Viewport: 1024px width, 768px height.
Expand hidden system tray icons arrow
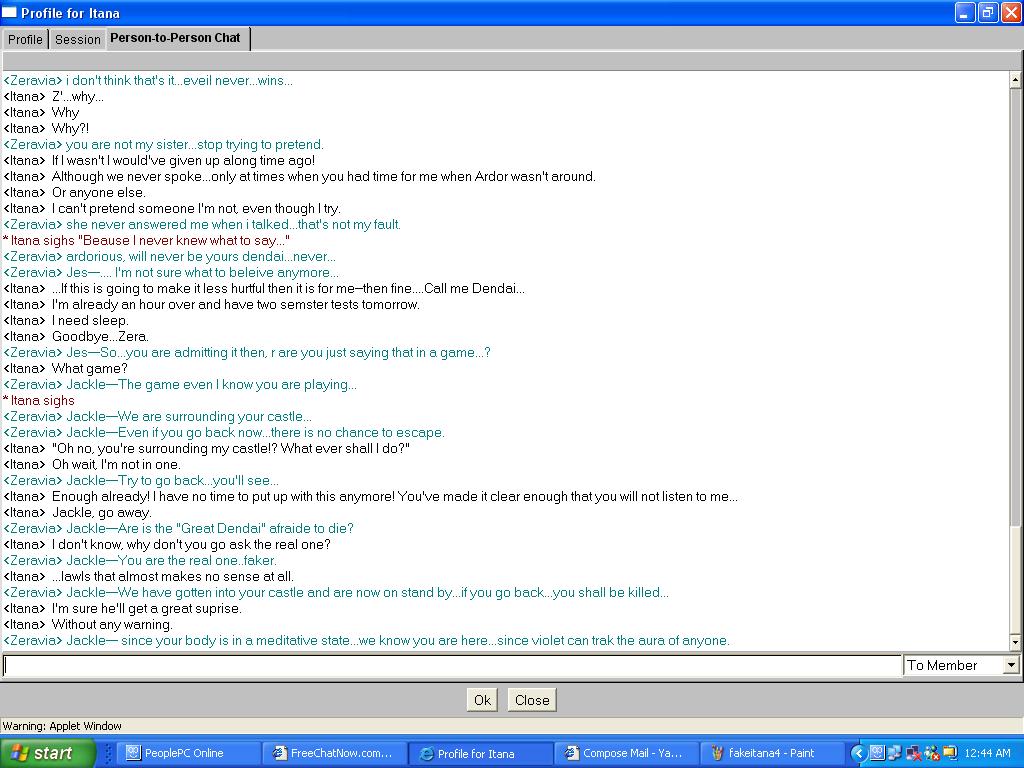click(x=857, y=753)
